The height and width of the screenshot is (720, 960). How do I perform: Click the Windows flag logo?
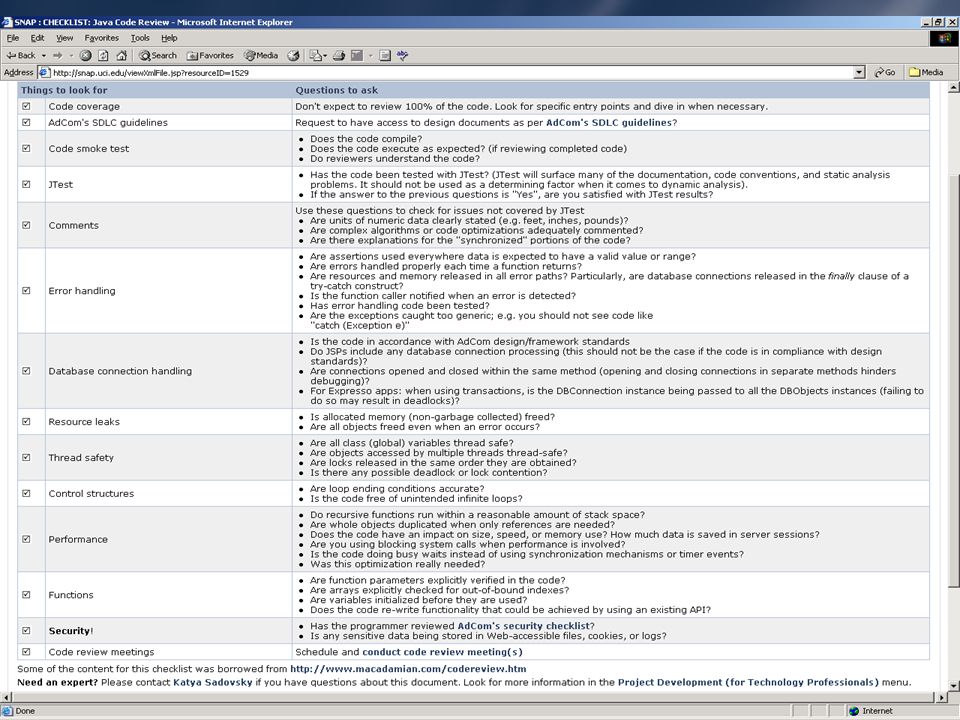[944, 38]
